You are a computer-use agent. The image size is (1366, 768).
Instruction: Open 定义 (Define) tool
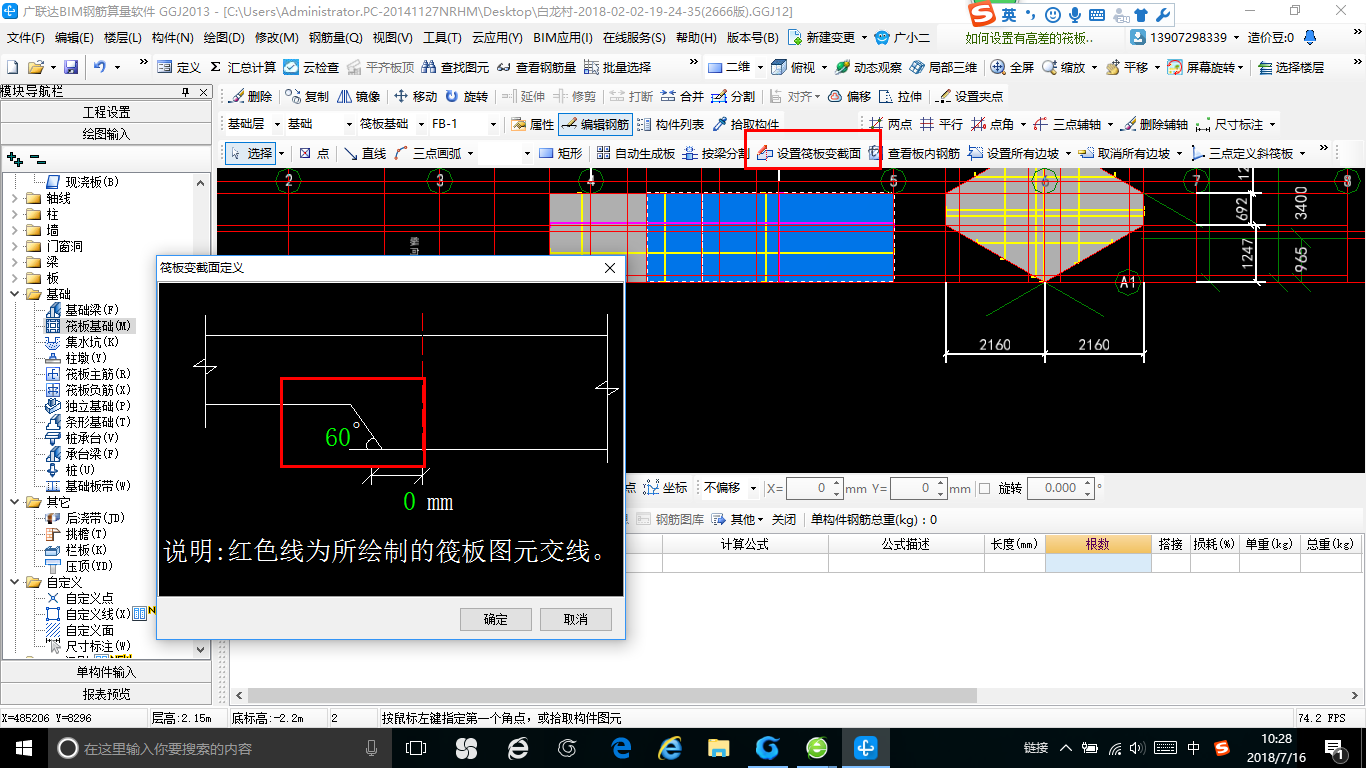click(179, 67)
